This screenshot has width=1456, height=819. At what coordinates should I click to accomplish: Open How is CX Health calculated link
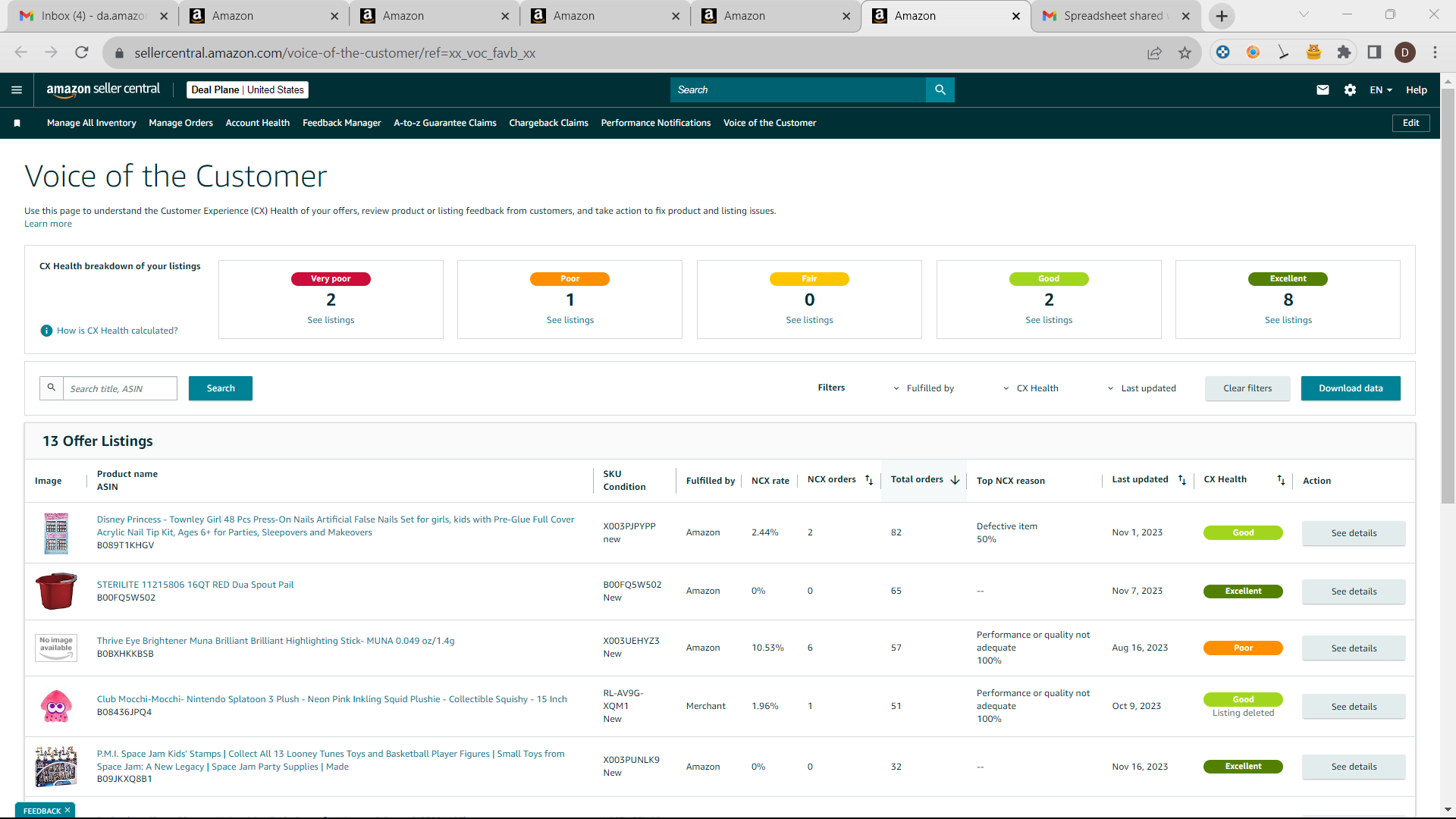[117, 331]
